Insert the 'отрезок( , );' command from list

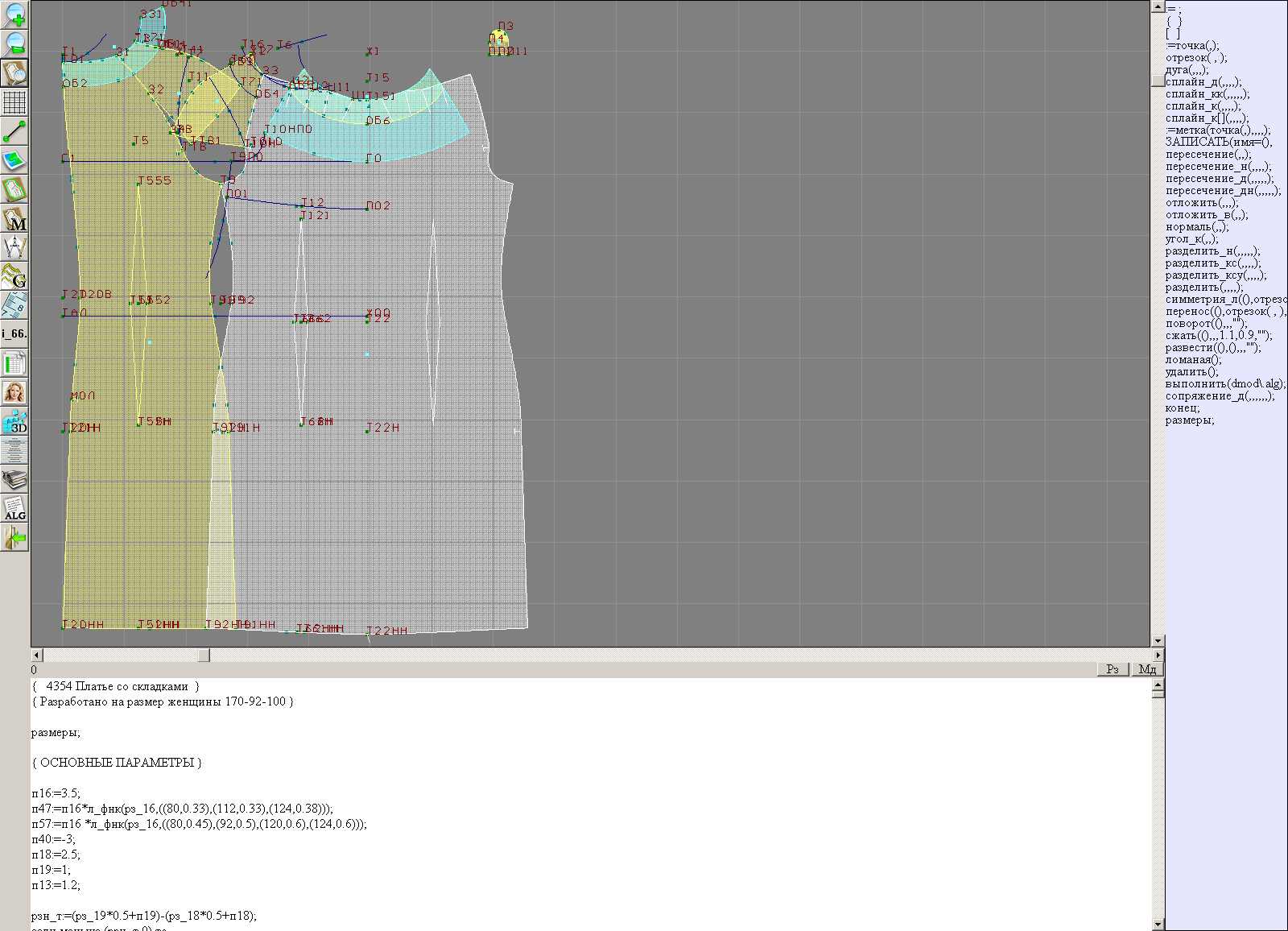(1195, 58)
